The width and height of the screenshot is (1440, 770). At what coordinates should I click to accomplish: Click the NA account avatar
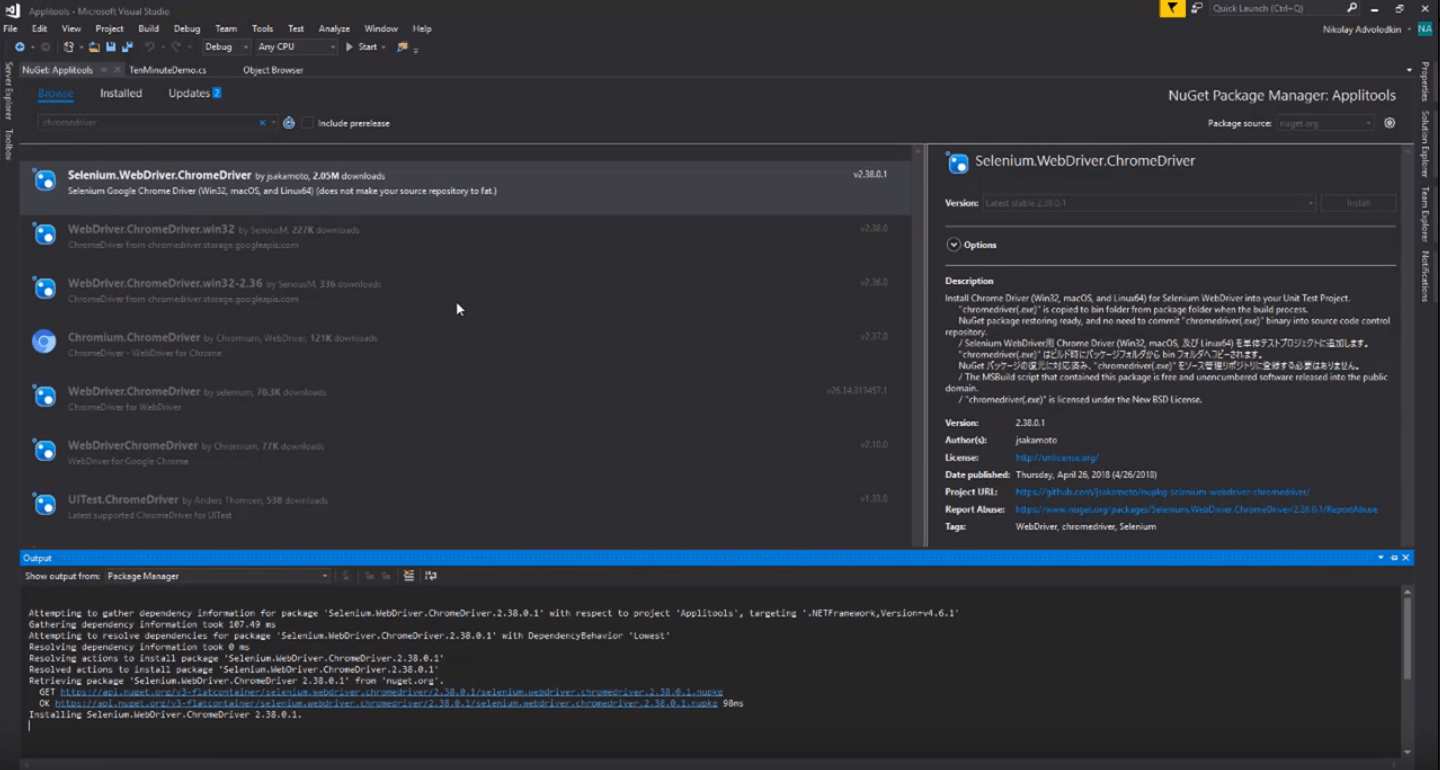coord(1425,29)
